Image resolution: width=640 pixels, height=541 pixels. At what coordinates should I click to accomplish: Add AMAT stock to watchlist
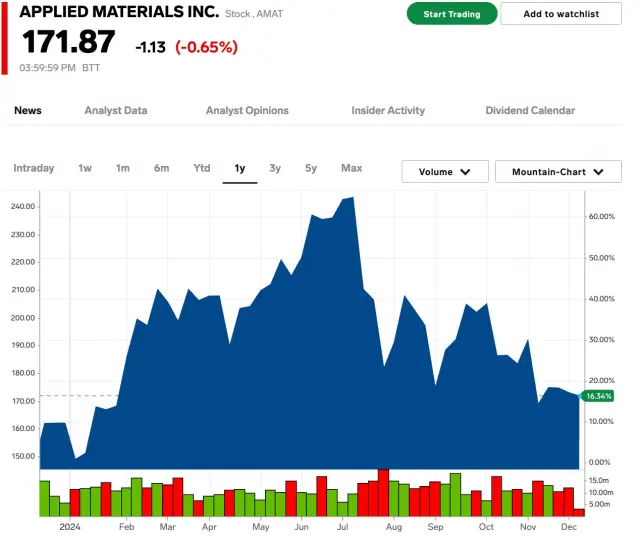tap(560, 14)
